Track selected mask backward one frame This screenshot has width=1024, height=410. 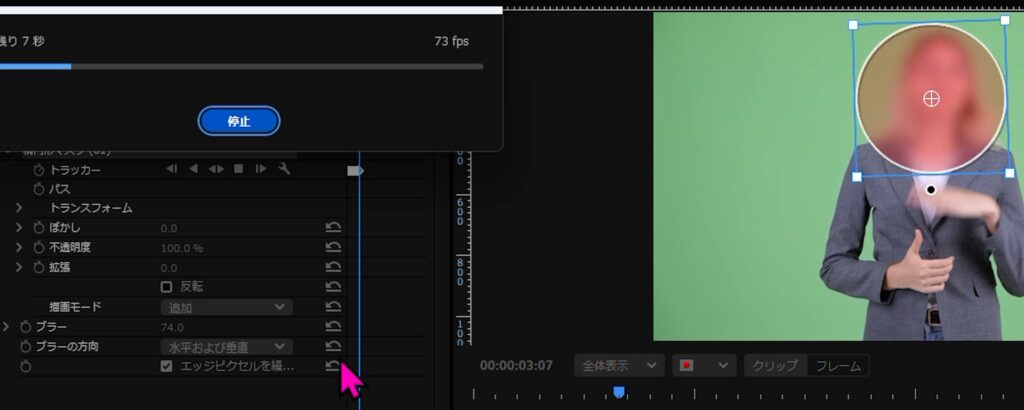coord(172,169)
